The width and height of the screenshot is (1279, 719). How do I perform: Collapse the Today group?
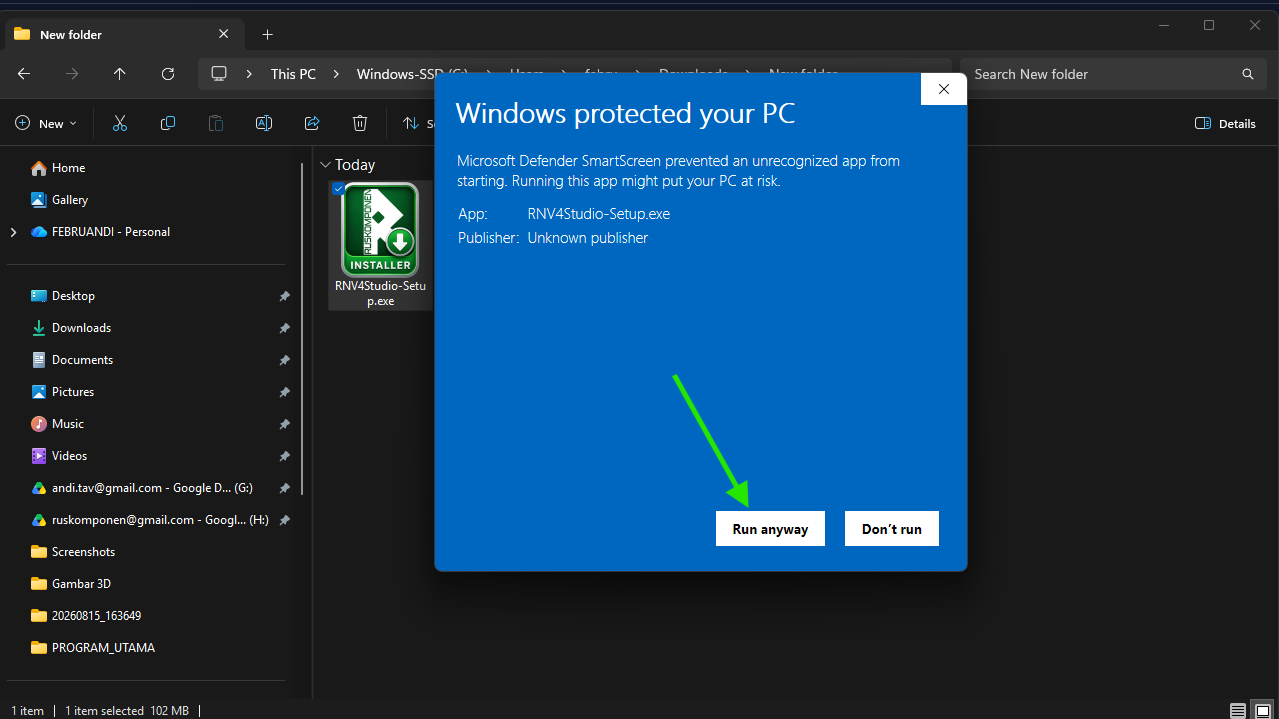pyautogui.click(x=324, y=165)
